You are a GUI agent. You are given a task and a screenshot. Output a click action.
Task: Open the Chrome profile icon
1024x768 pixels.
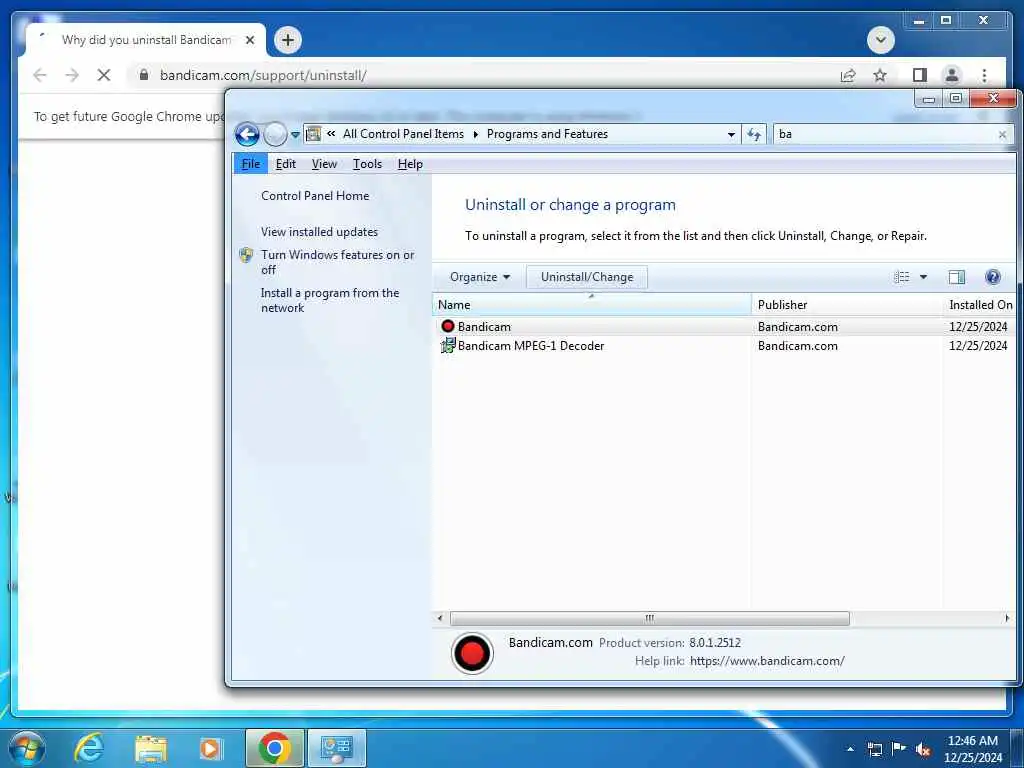(x=952, y=75)
